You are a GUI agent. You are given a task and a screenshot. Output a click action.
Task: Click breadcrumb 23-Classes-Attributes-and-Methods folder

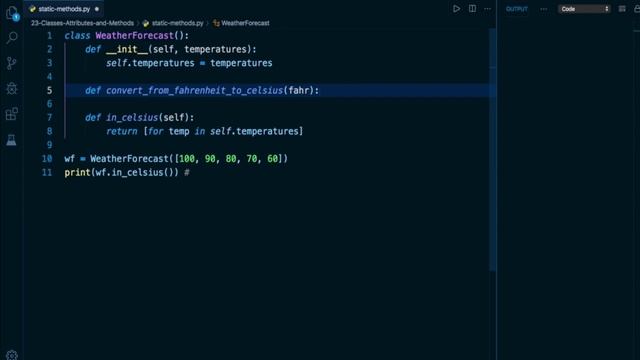82,23
